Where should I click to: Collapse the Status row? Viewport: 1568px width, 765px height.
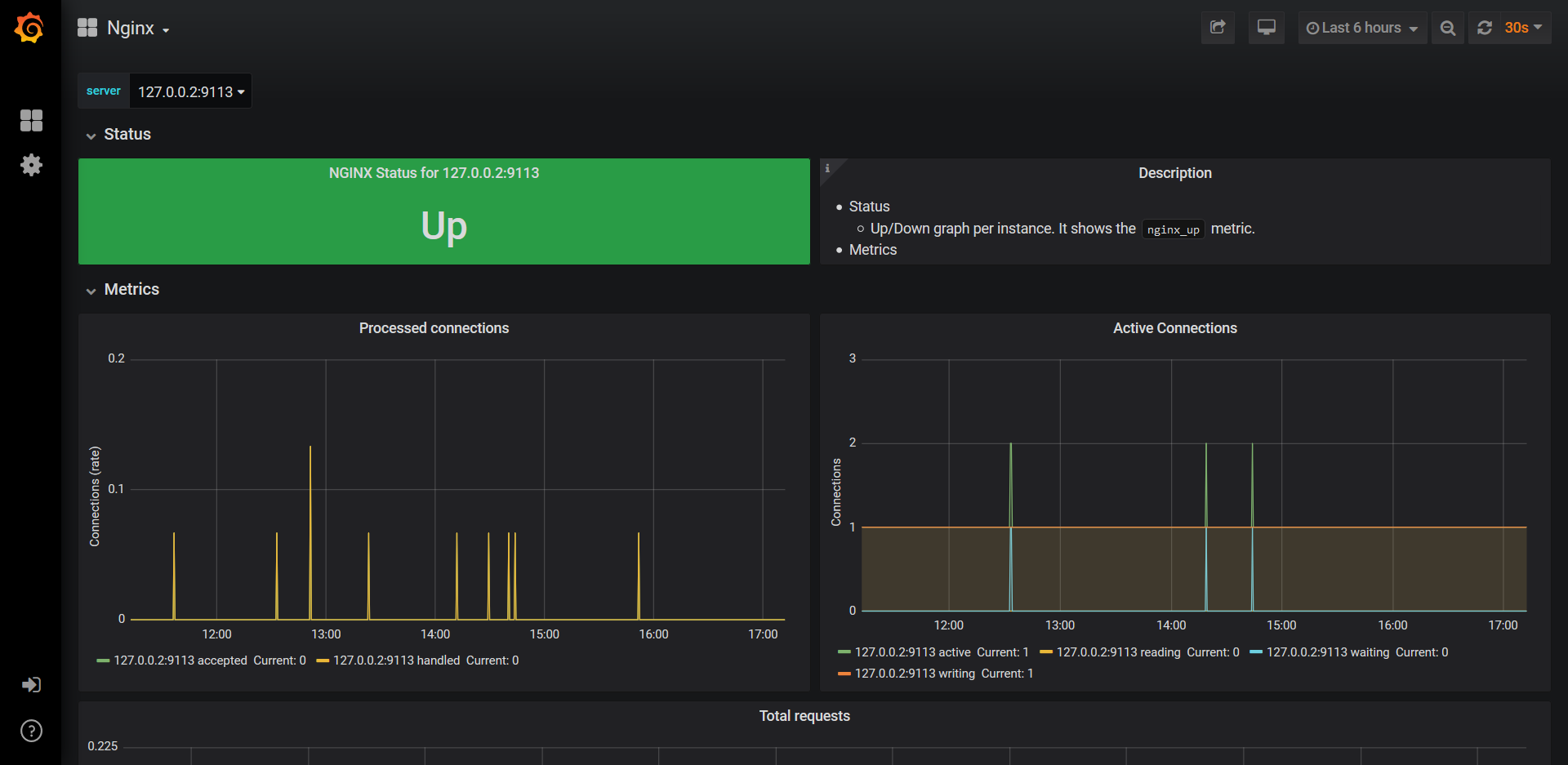[127, 134]
